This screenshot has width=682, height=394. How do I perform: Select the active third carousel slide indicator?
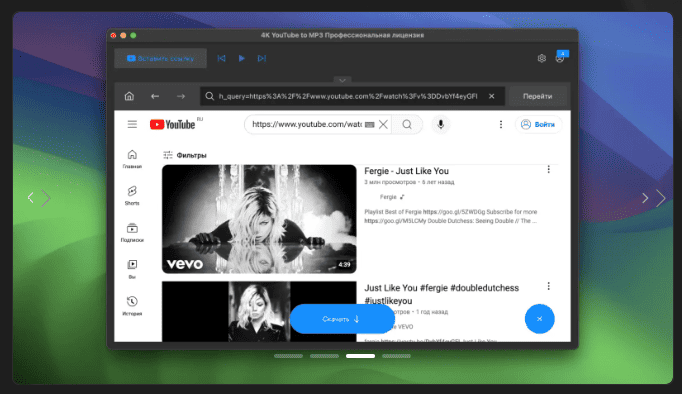pyautogui.click(x=360, y=356)
